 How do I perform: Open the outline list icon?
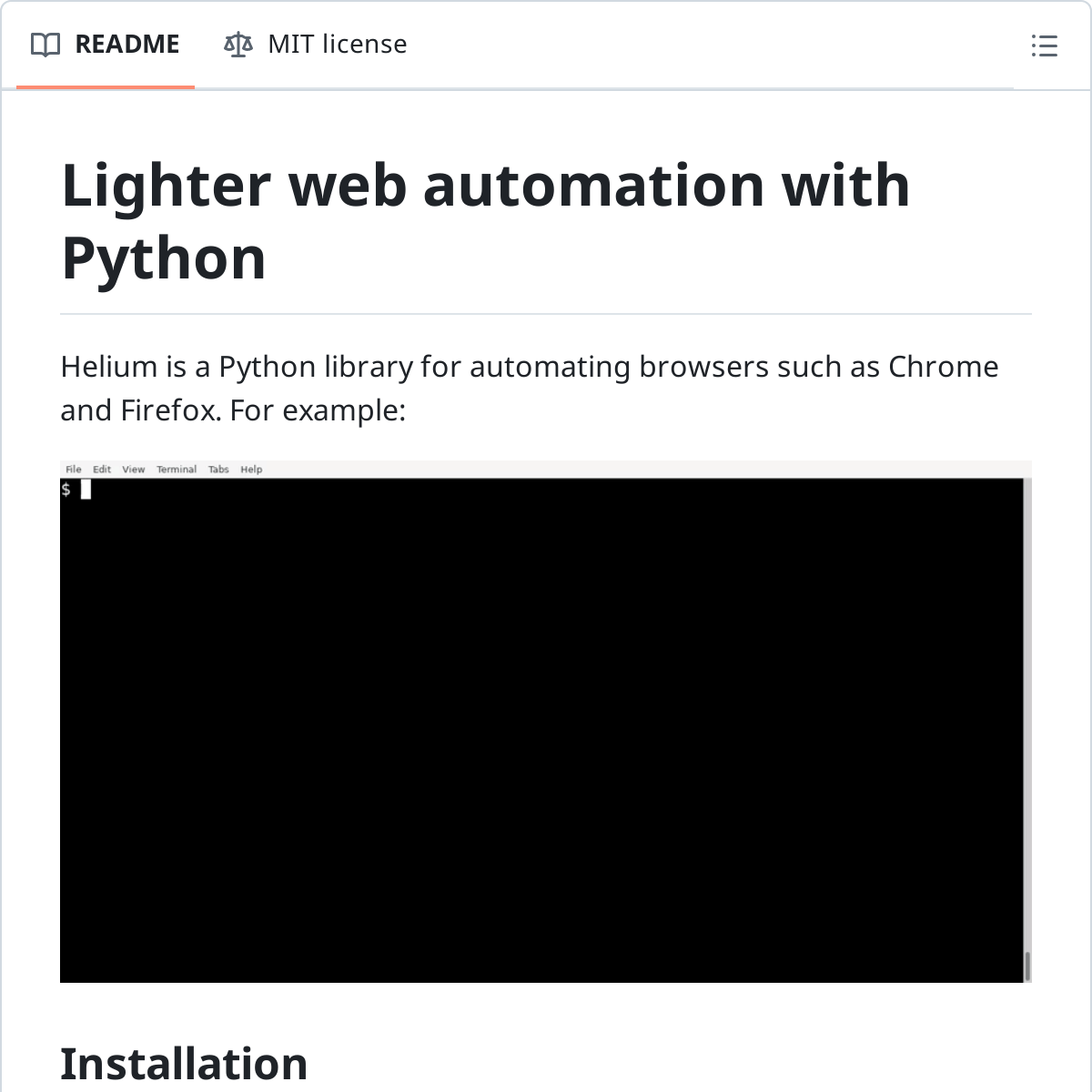tap(1044, 45)
